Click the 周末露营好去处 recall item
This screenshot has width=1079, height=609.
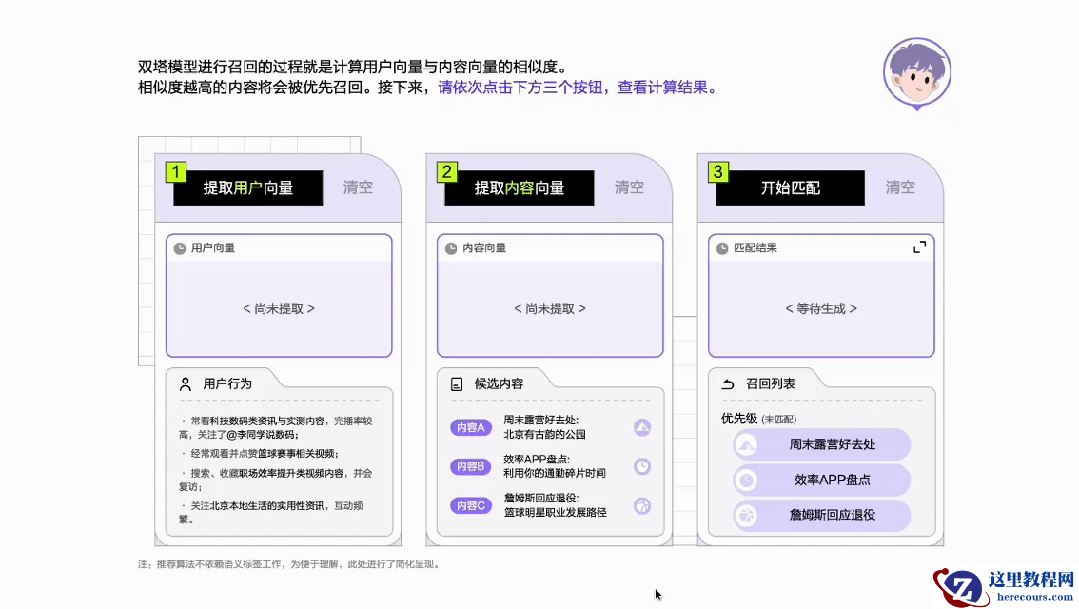(822, 445)
